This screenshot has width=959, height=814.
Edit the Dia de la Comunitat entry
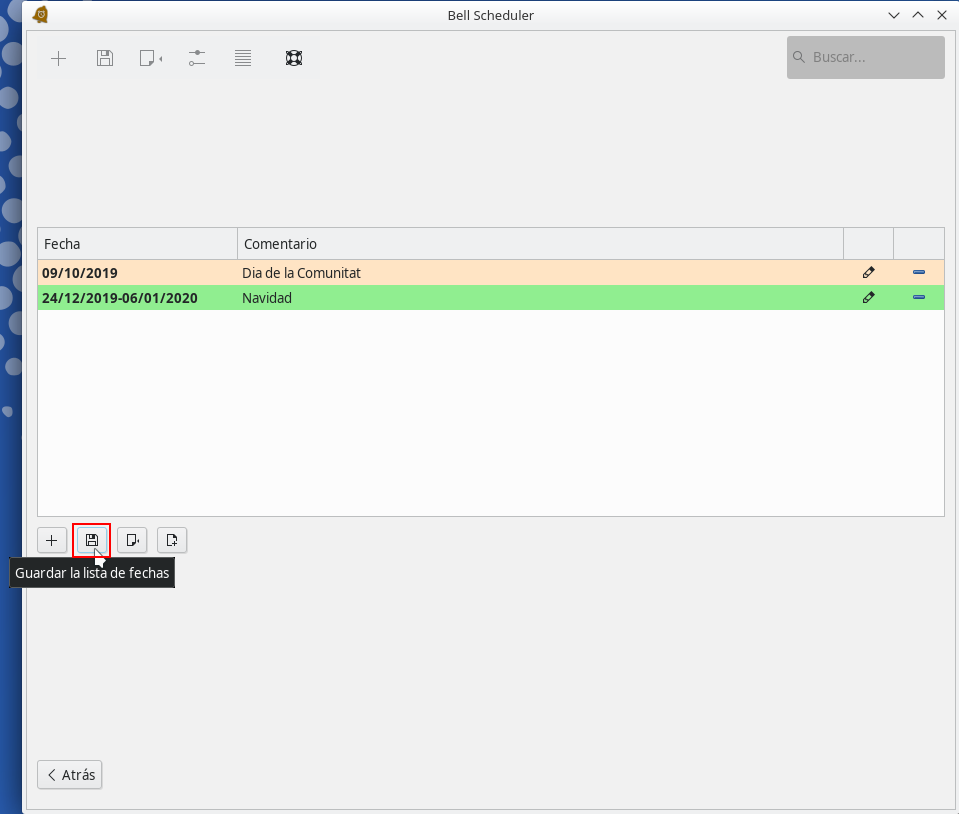868,272
